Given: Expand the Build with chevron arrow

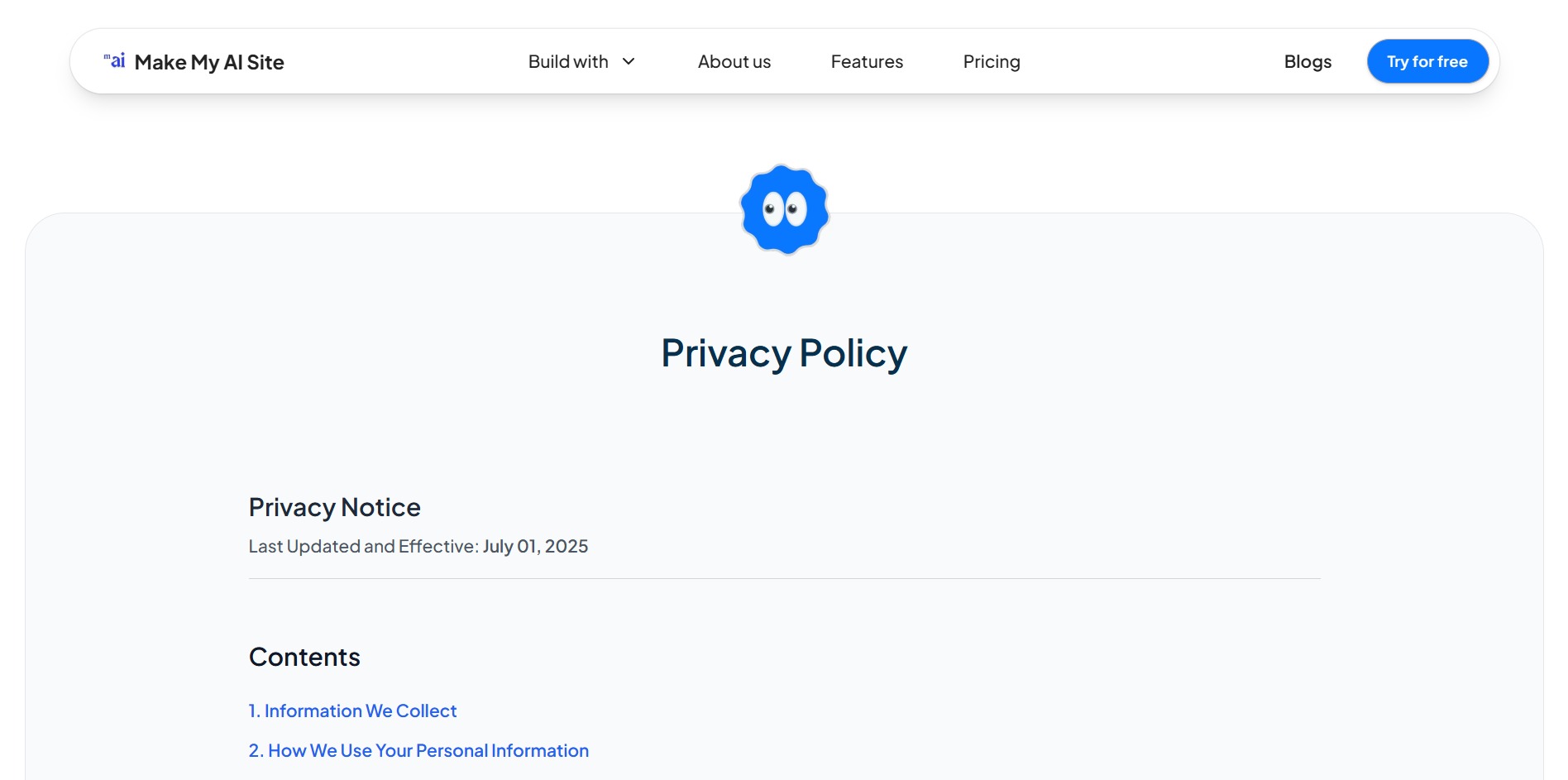Looking at the screenshot, I should [x=629, y=61].
